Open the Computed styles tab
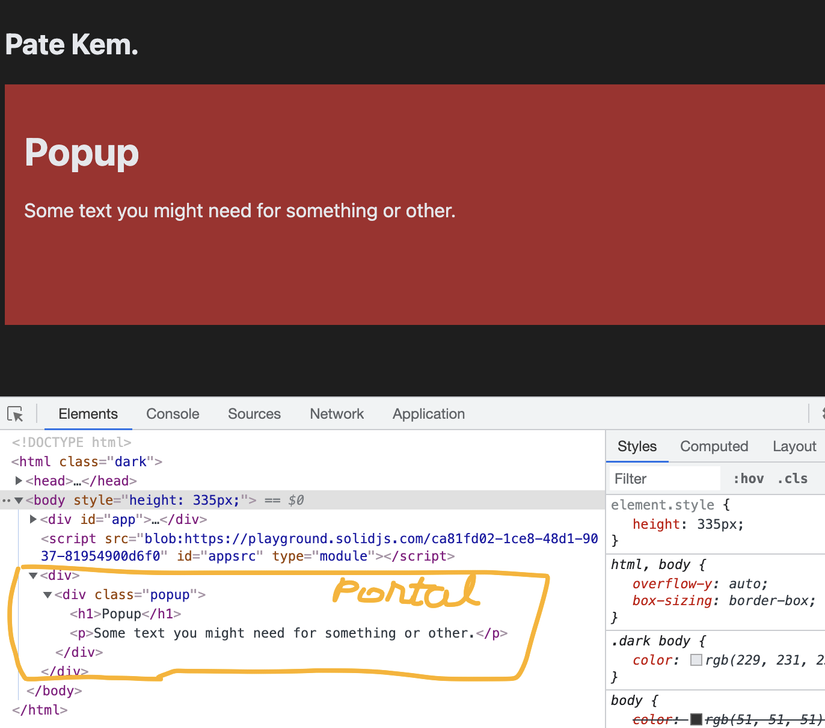 (x=714, y=446)
